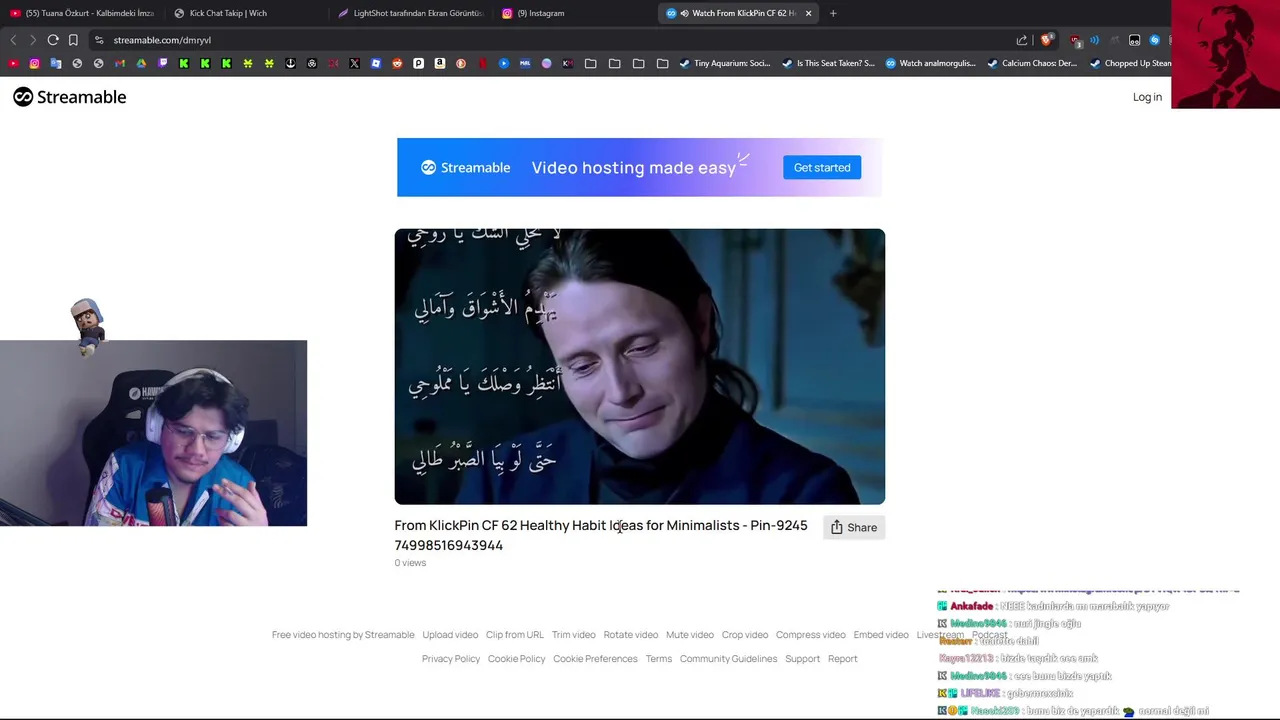Click the Report footer link
Screen dimensions: 1280x720
tap(843, 659)
